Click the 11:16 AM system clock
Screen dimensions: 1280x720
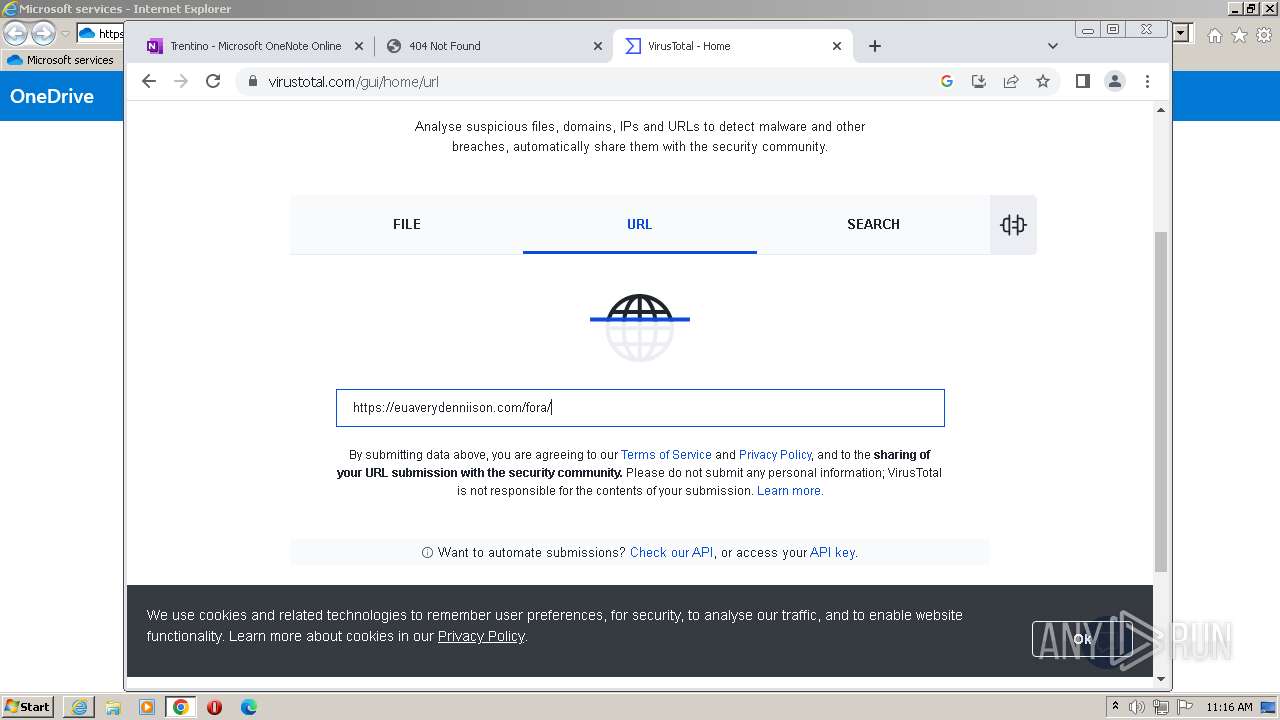pos(1229,707)
